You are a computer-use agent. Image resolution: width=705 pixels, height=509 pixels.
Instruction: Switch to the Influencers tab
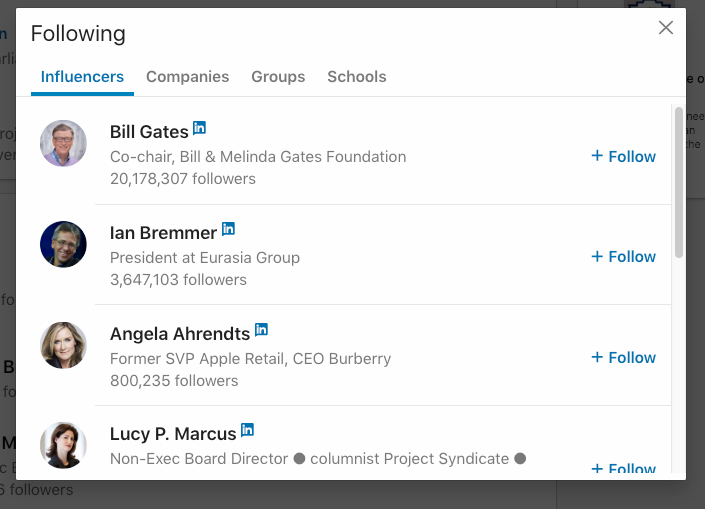tap(82, 76)
